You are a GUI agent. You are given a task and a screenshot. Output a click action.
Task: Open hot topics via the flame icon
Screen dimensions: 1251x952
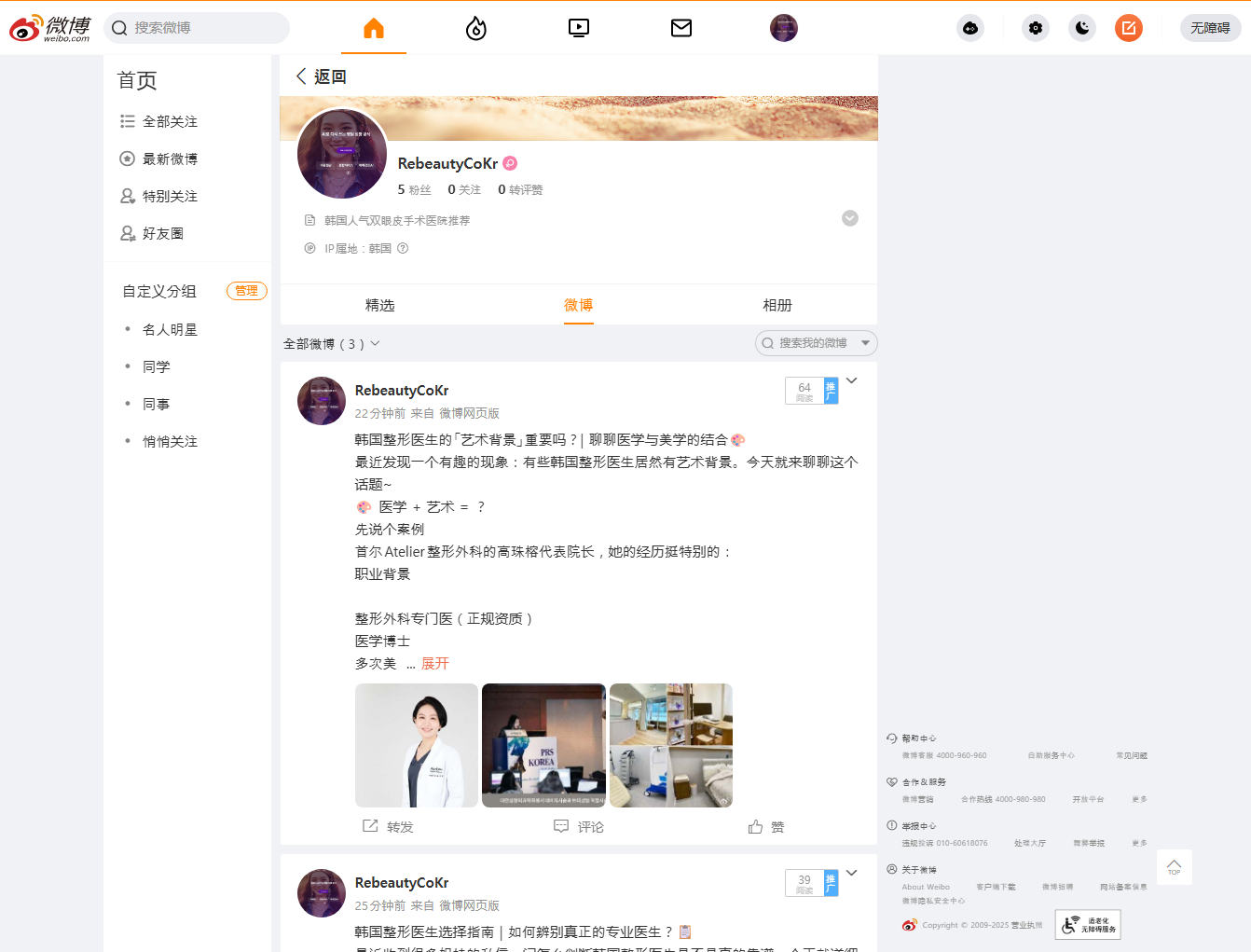click(476, 28)
